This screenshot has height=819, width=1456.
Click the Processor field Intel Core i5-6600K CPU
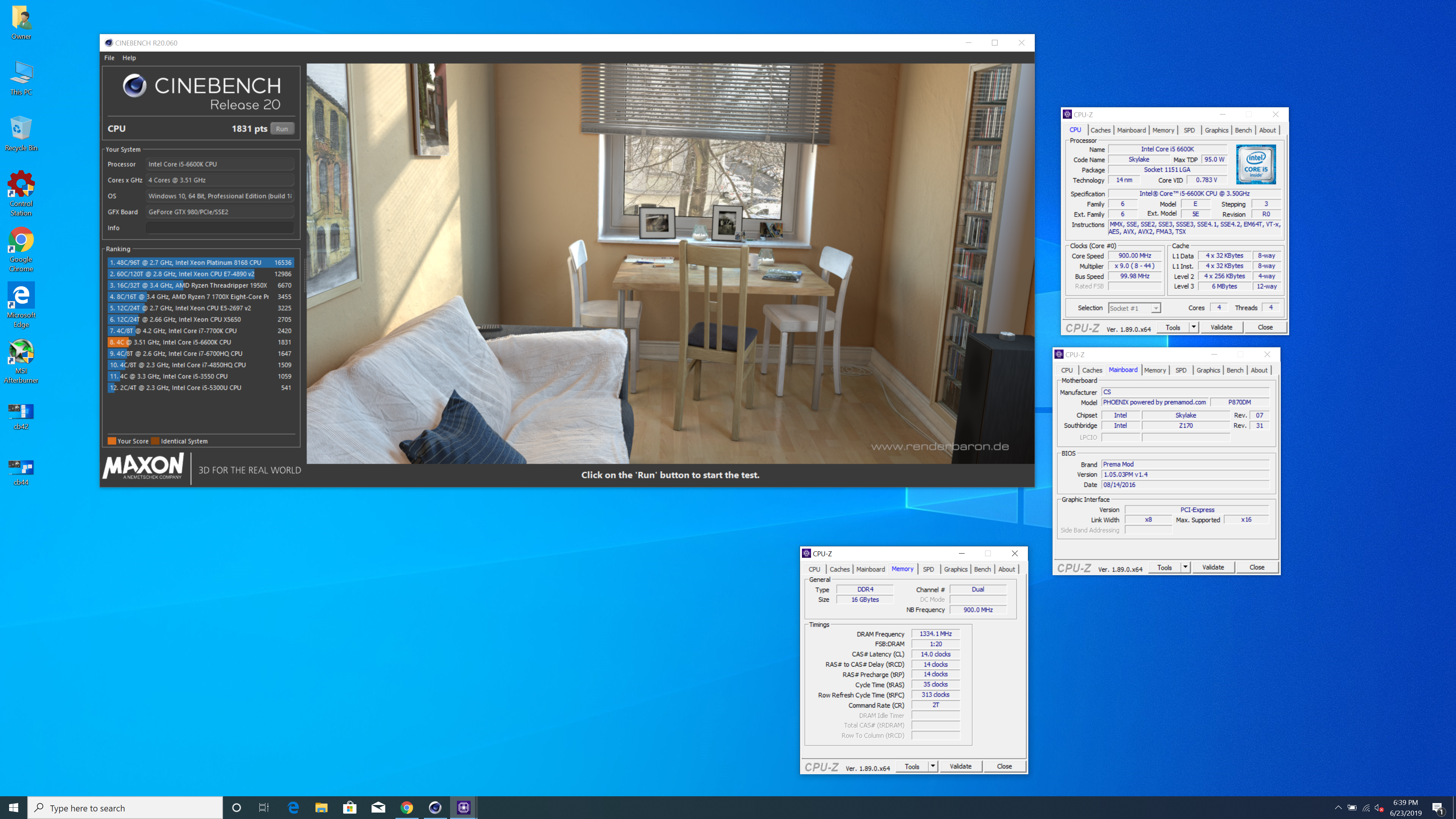tap(220, 164)
